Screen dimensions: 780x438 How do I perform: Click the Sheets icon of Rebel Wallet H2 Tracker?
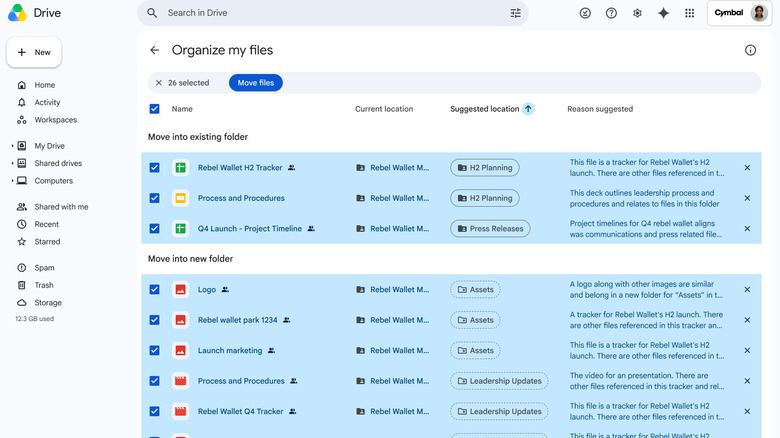point(181,168)
